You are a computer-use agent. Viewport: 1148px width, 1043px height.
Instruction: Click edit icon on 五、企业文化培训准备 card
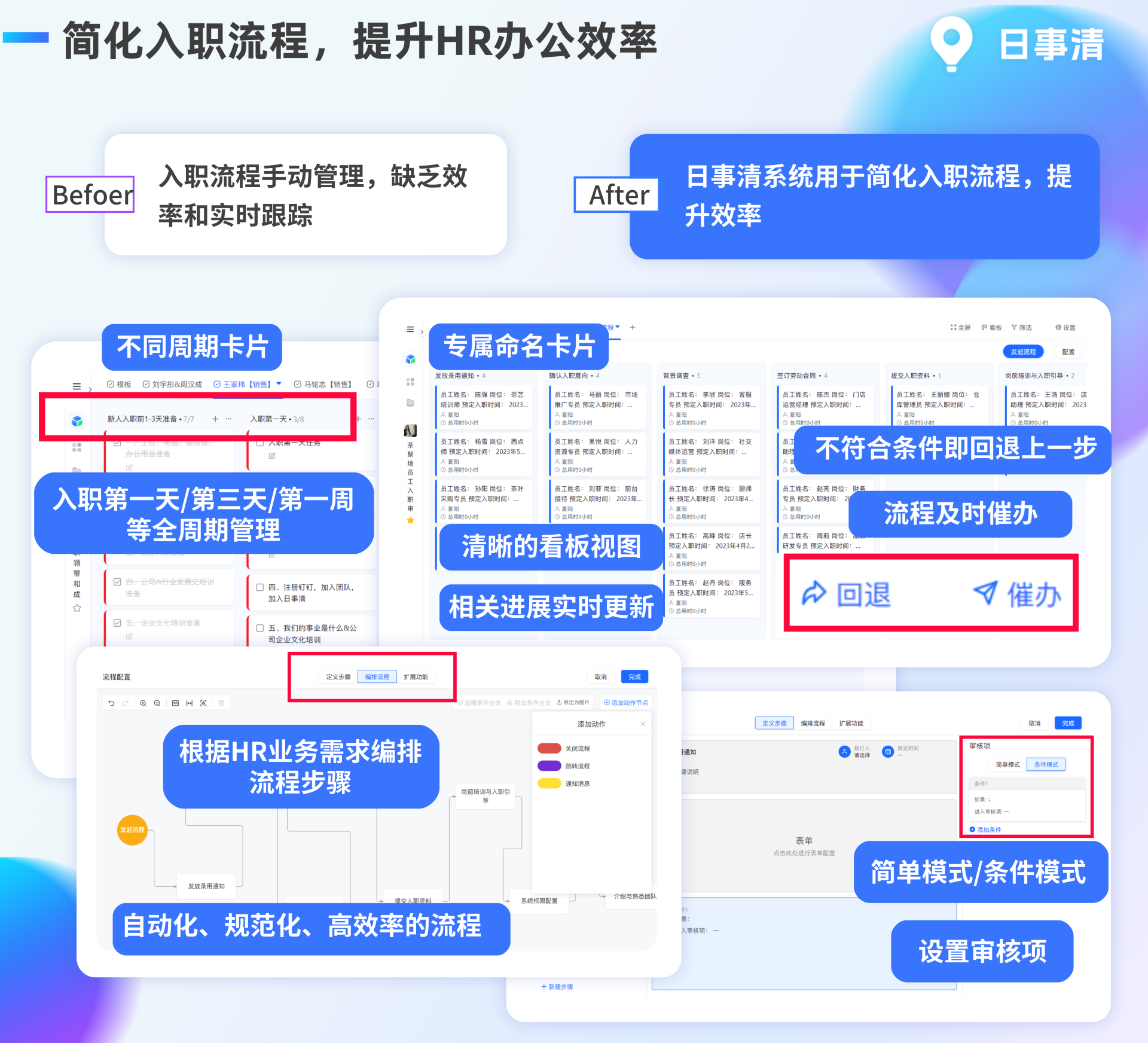[129, 636]
